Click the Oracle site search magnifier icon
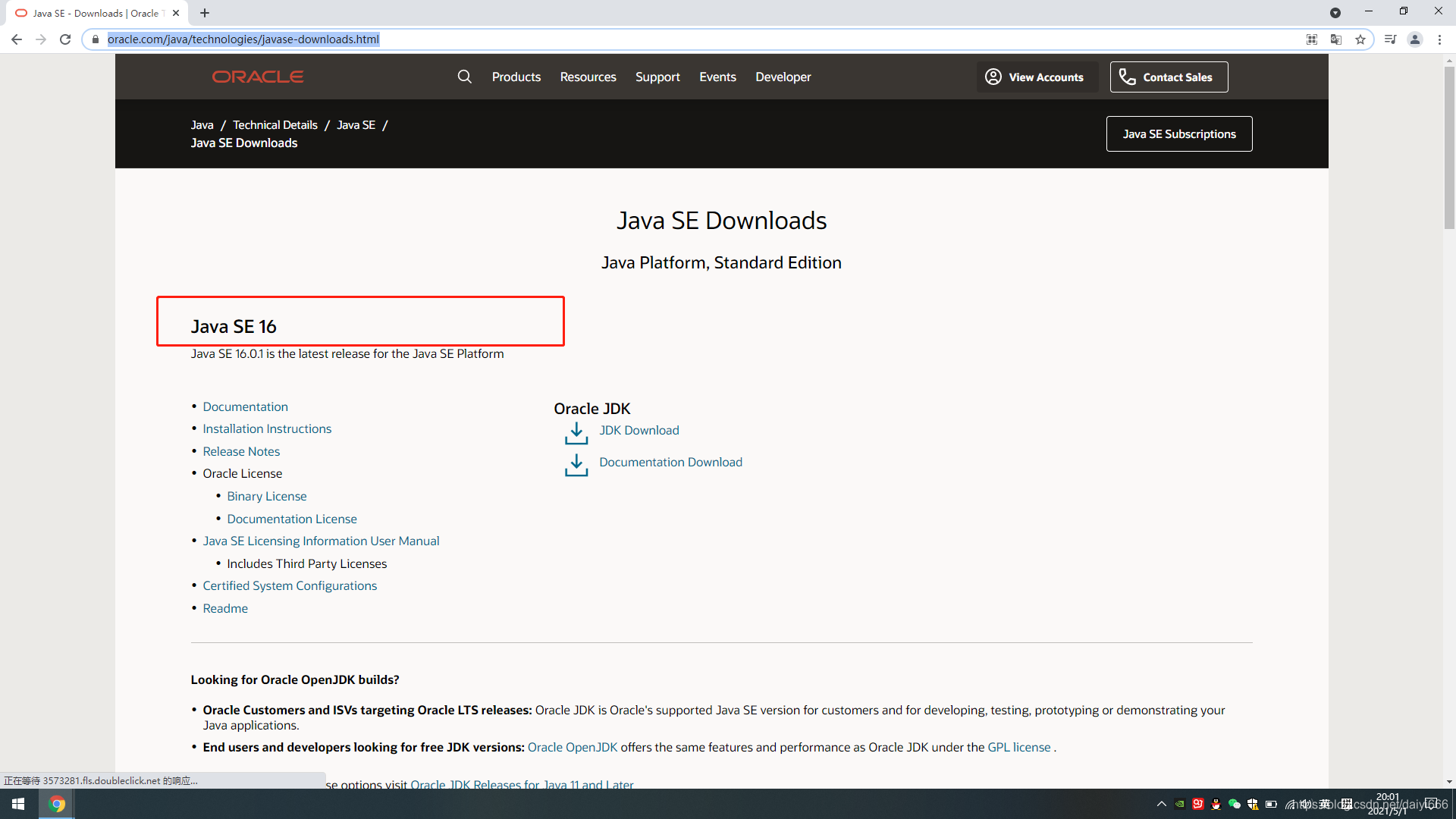Viewport: 1456px width, 819px height. pos(464,77)
